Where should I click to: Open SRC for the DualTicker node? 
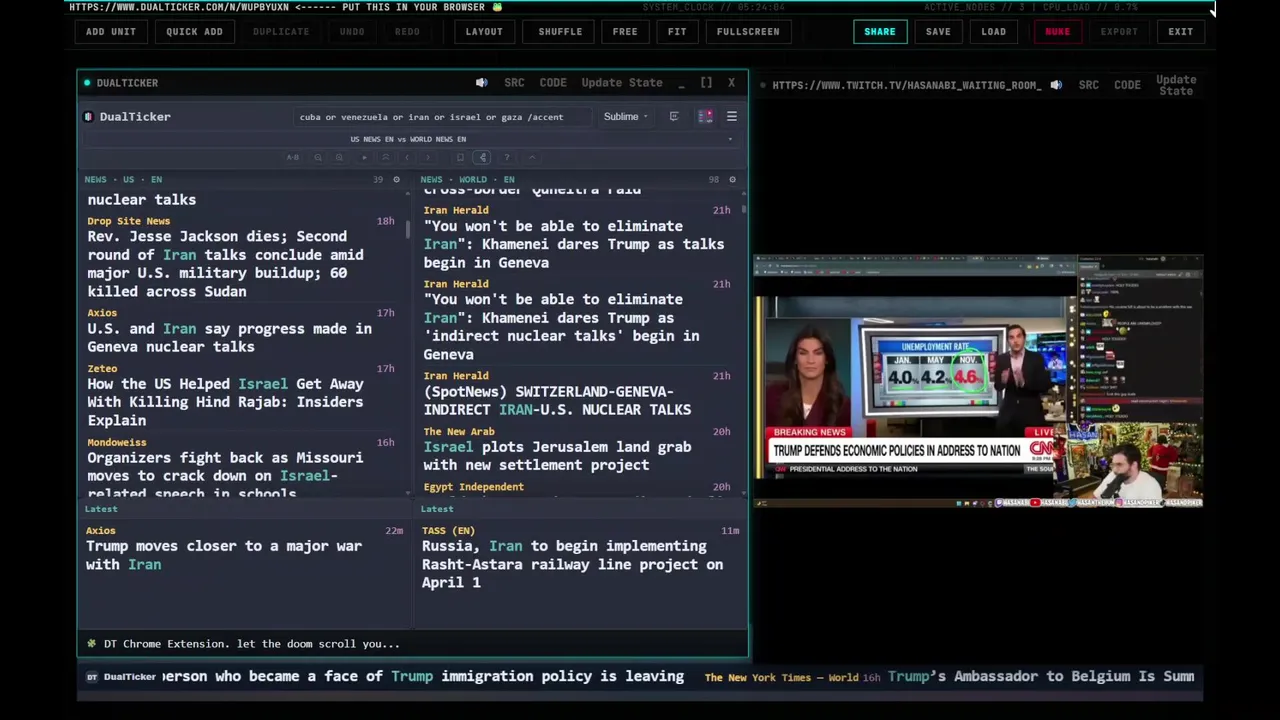pyautogui.click(x=514, y=83)
